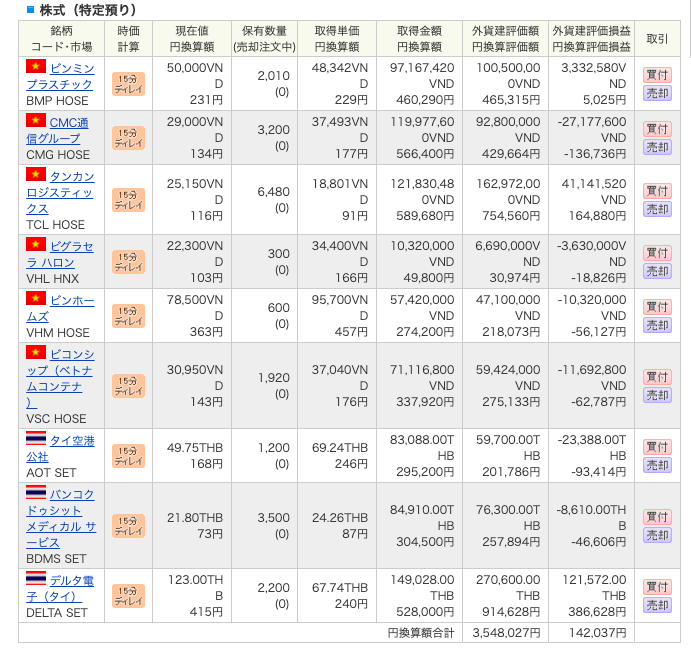Click the 15分ディレイ badge for CMG HOSE

128,138
